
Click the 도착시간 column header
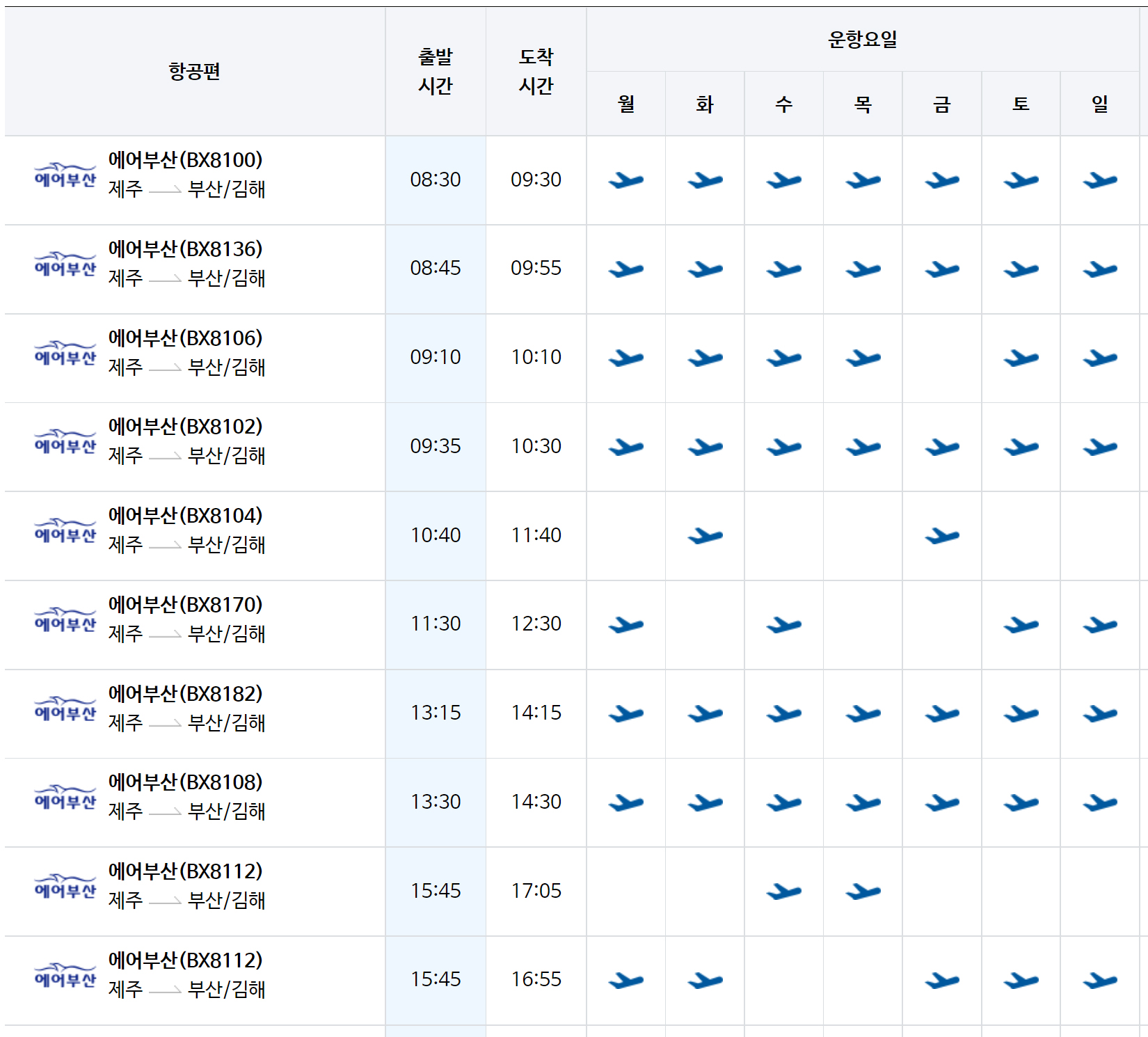[536, 71]
